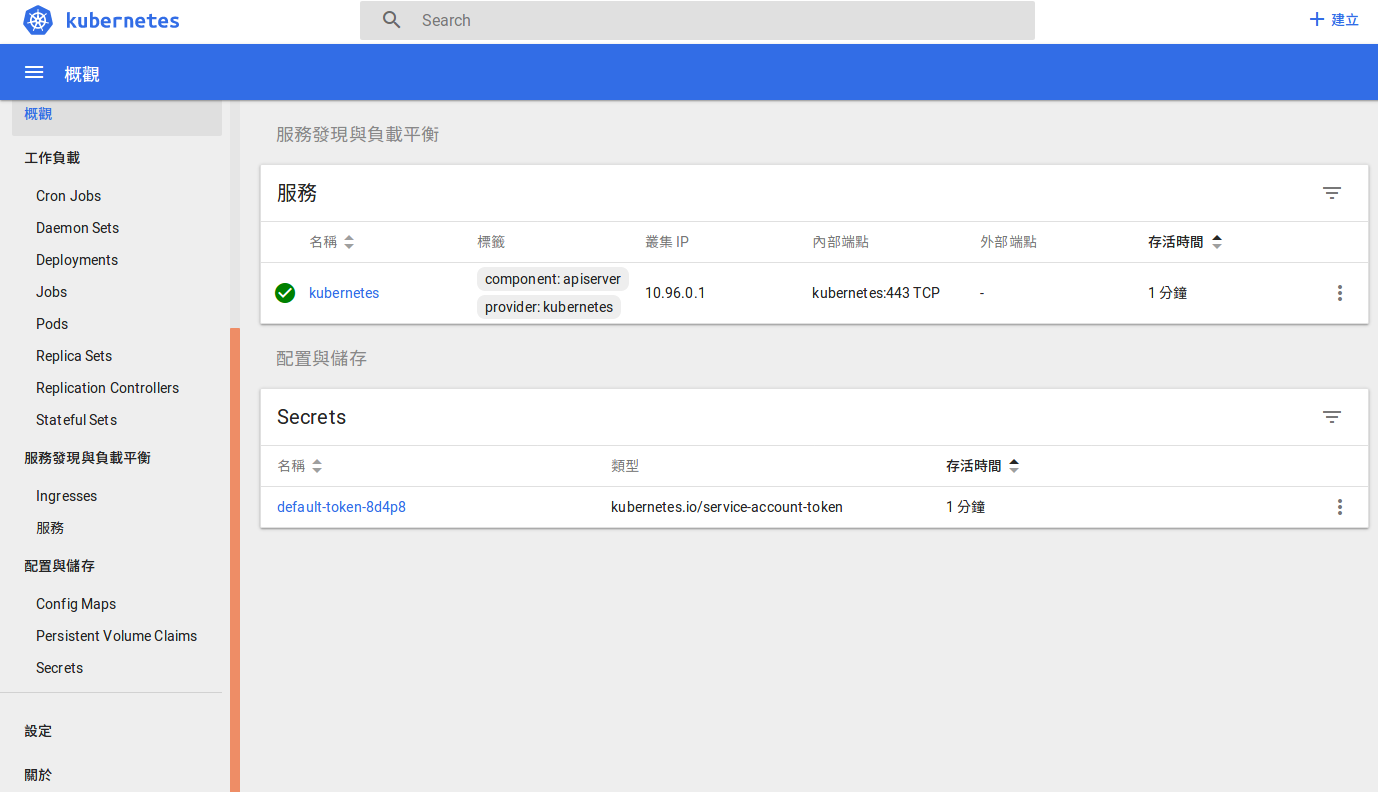Go to Daemon Sets
The image size is (1378, 792).
click(x=77, y=228)
